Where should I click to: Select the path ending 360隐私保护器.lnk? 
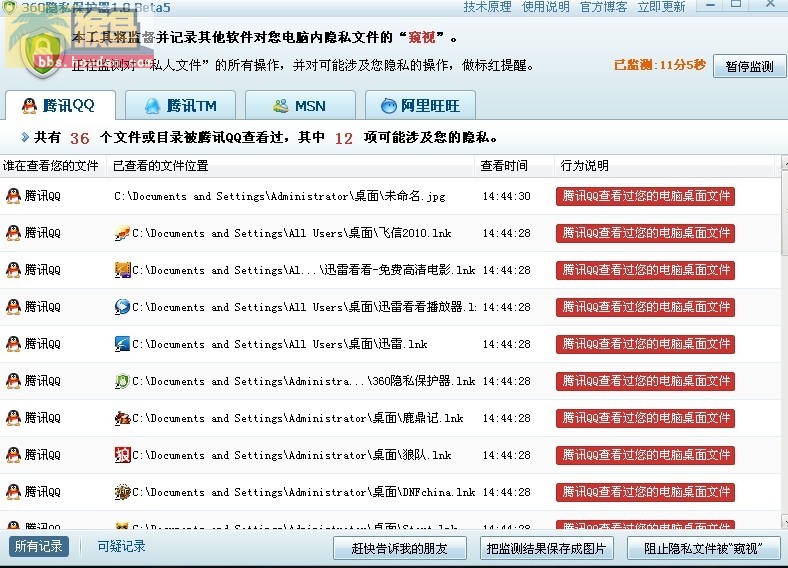pos(304,382)
